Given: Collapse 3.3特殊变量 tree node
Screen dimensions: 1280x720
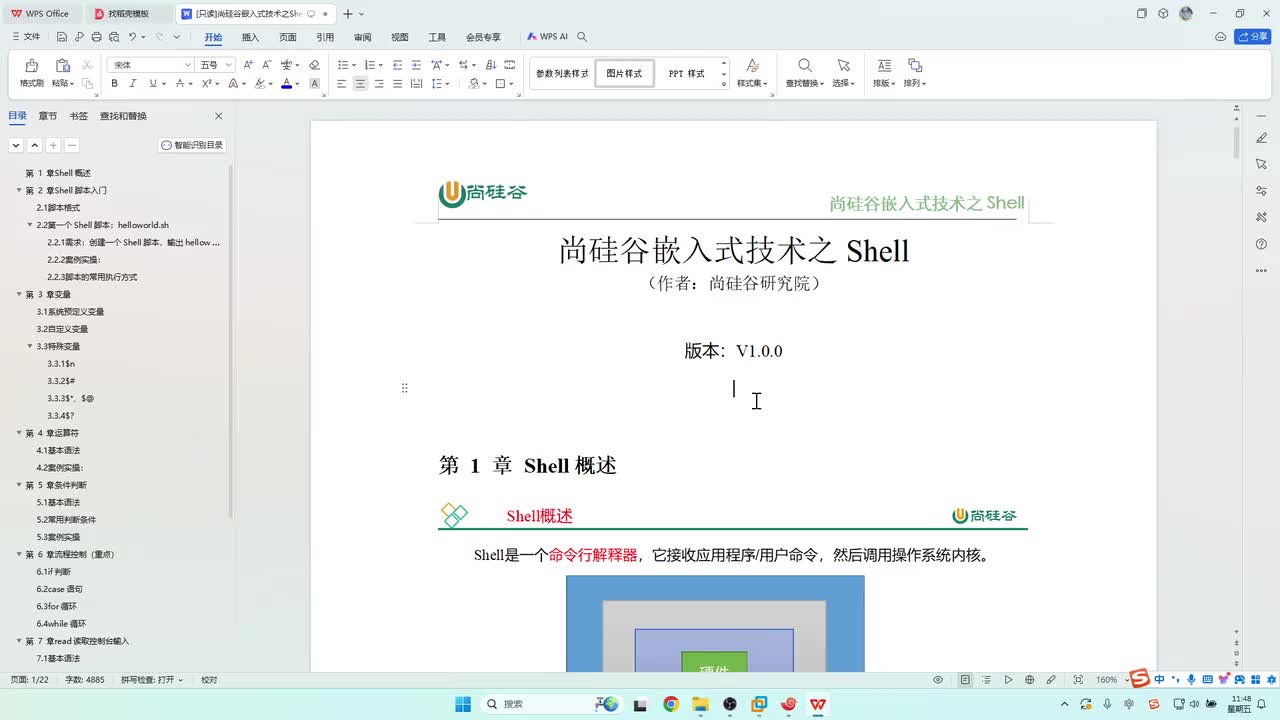Looking at the screenshot, I should [30, 346].
